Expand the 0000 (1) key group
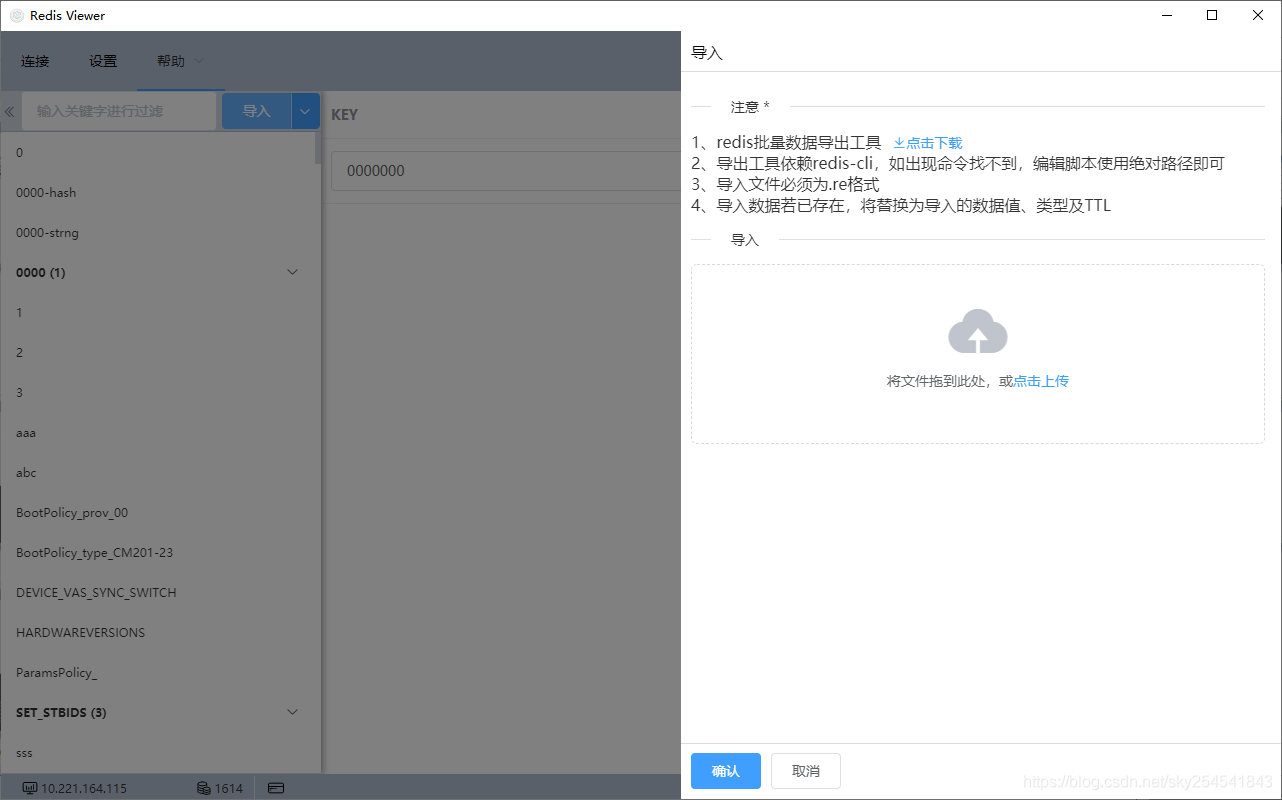 pos(291,271)
